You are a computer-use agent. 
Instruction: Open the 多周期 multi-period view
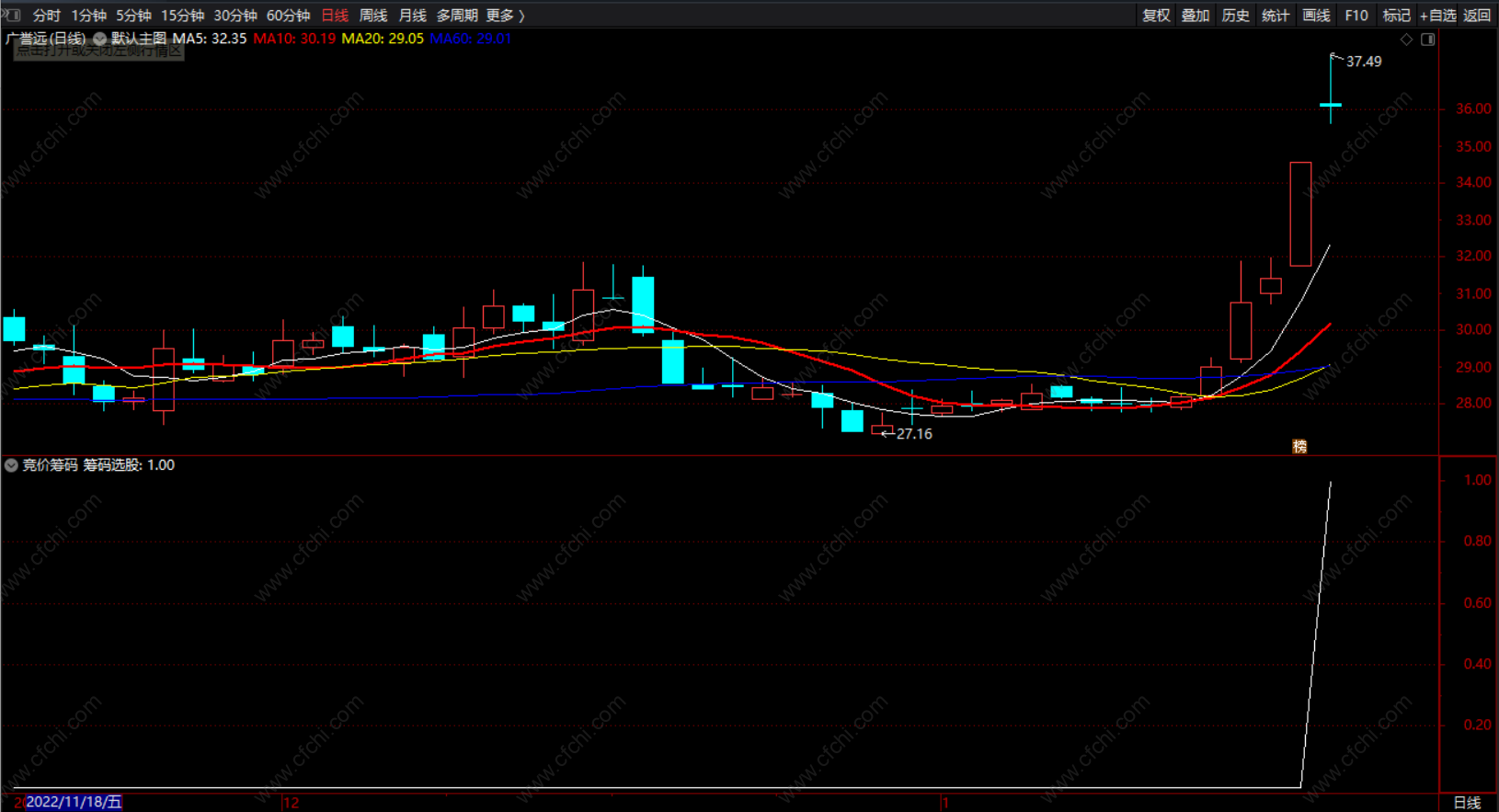(457, 16)
